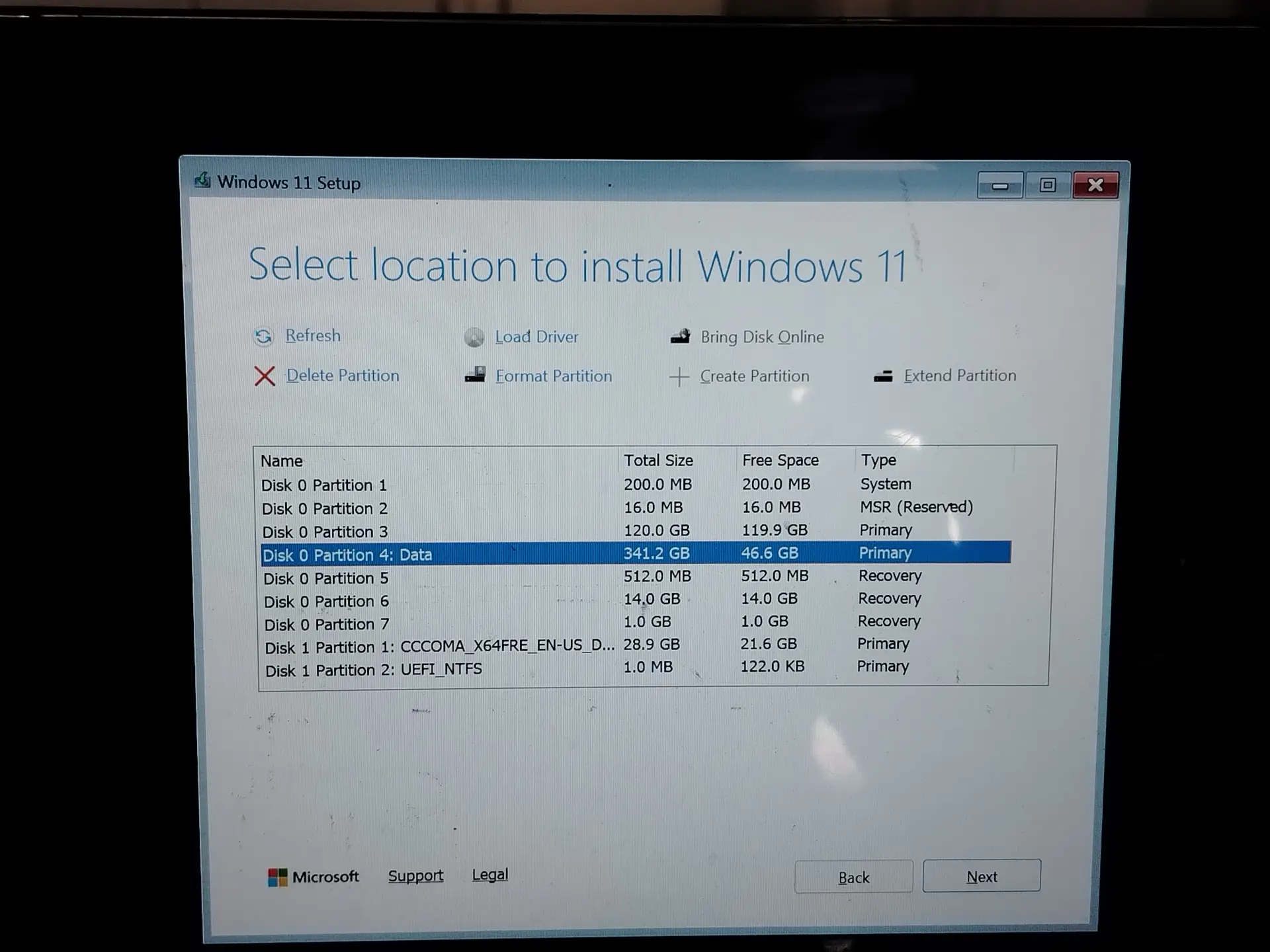
Task: Click the Refresh circular arrows icon
Action: [263, 337]
